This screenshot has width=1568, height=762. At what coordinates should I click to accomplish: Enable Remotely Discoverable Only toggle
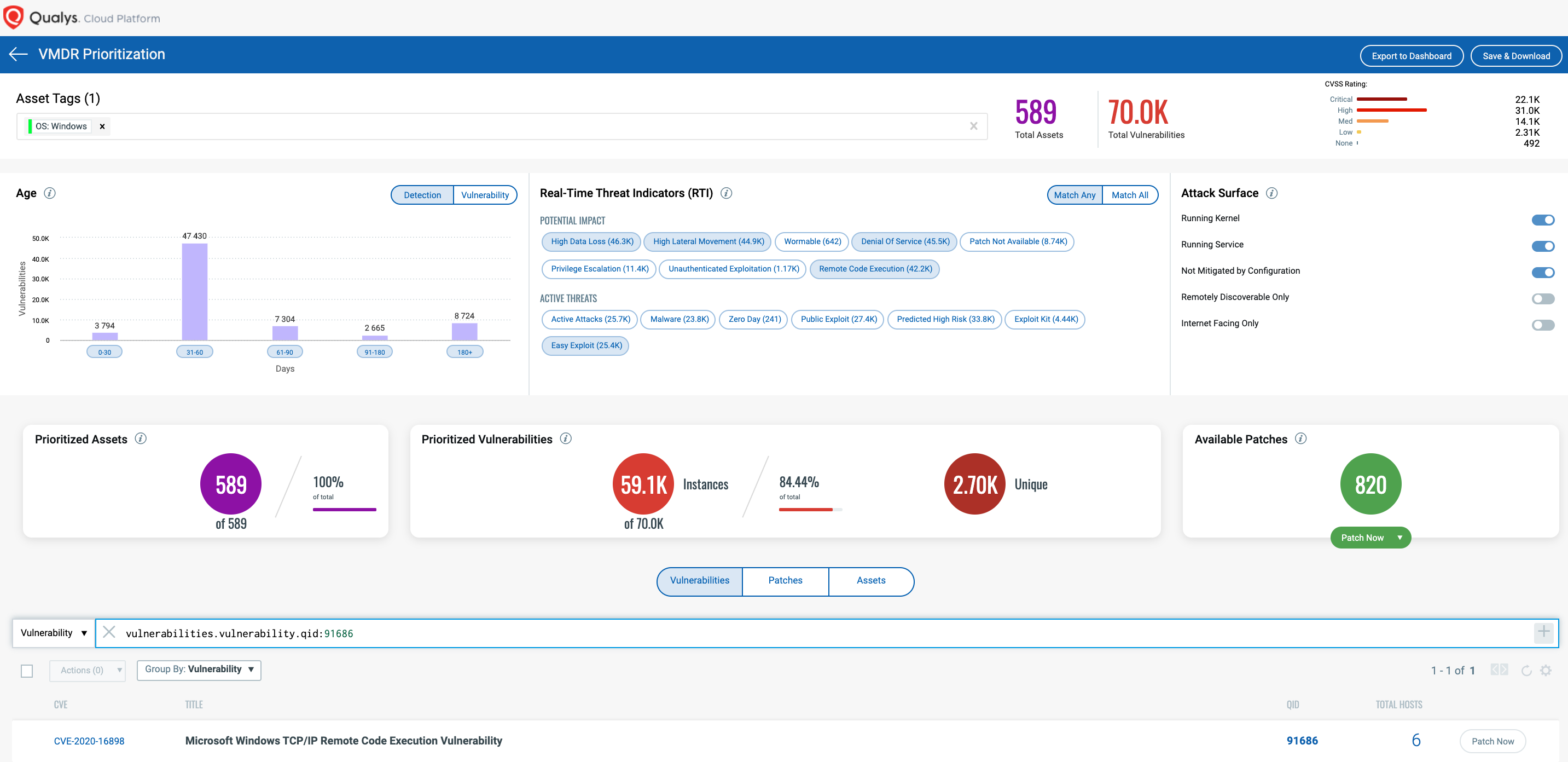tap(1542, 298)
